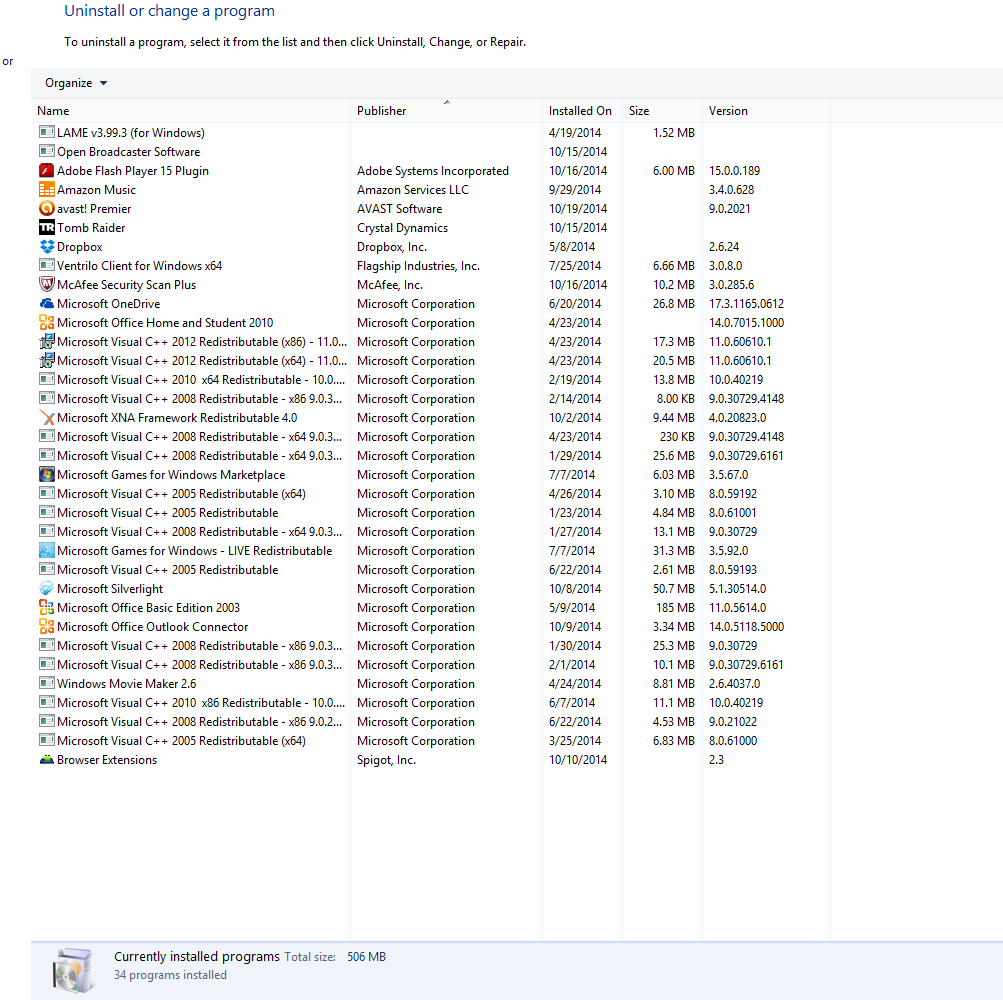Image resolution: width=1003 pixels, height=1000 pixels.
Task: Select Microsoft Games for Windows Marketplace
Action: (x=171, y=475)
